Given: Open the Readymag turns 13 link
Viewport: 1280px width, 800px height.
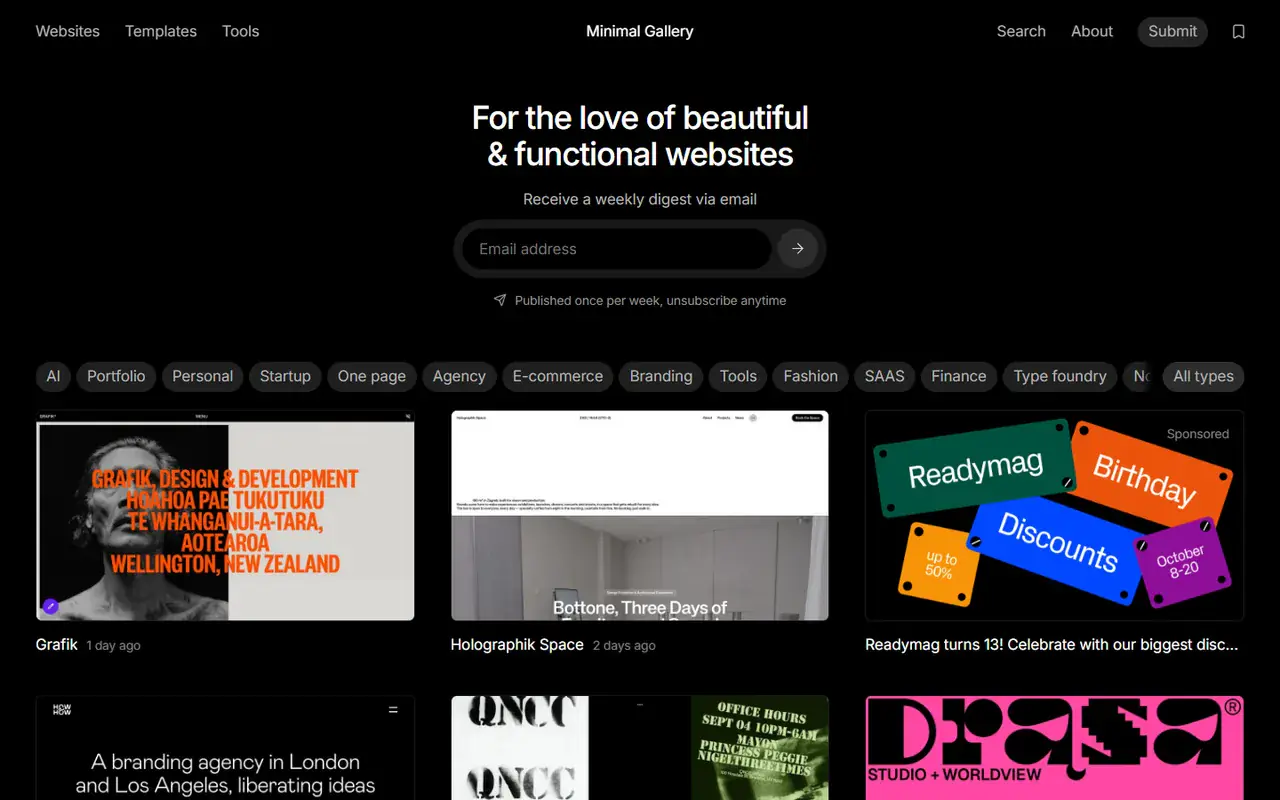Looking at the screenshot, I should point(1052,645).
